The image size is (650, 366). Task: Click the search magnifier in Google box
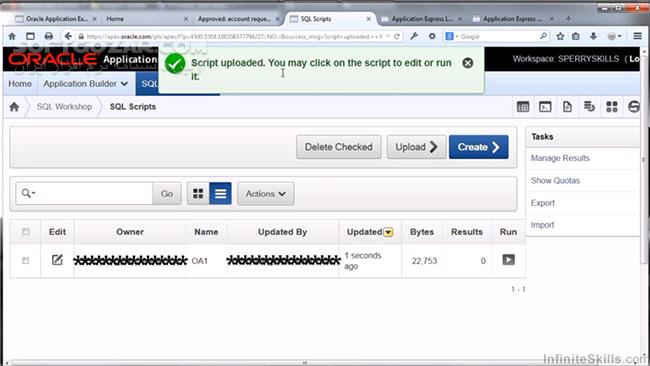coord(543,36)
